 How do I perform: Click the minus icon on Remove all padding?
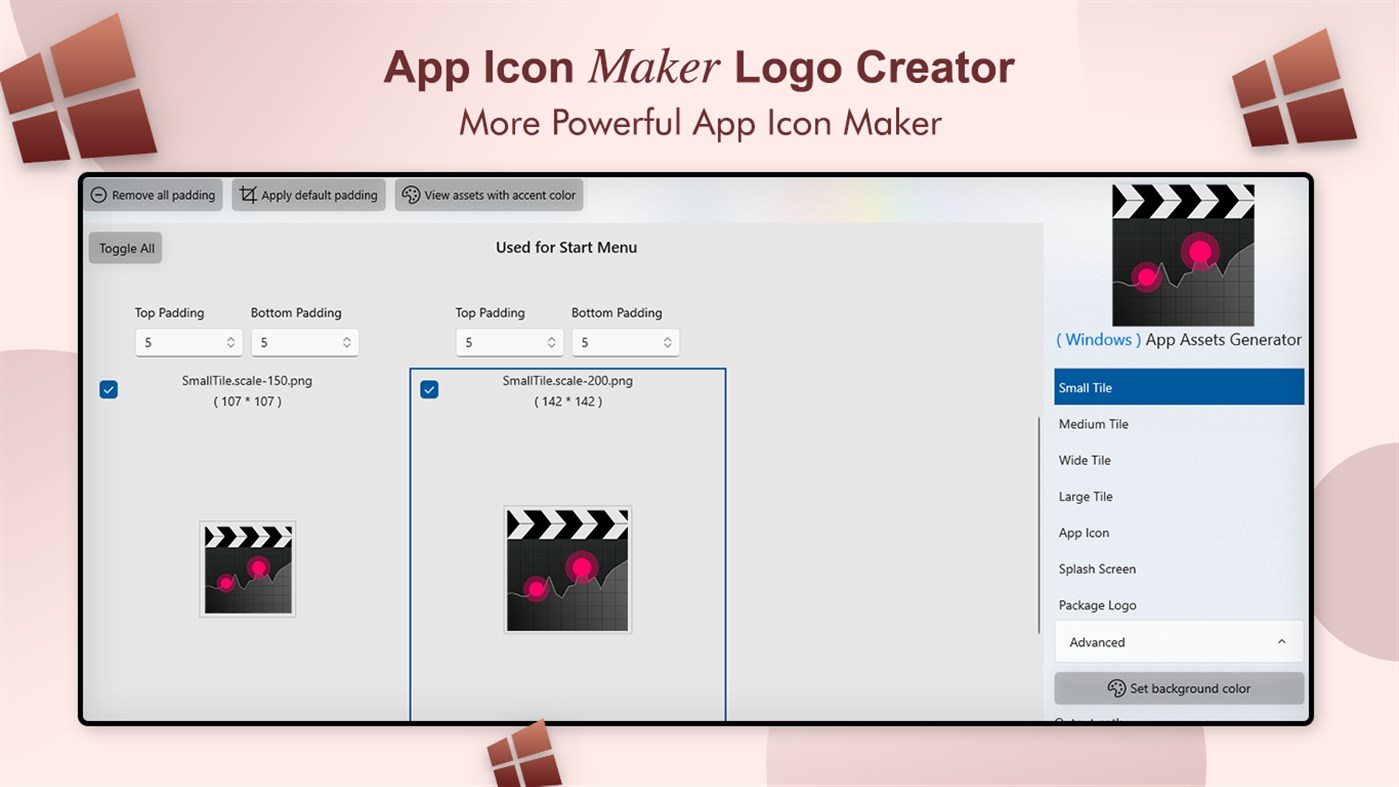click(98, 195)
